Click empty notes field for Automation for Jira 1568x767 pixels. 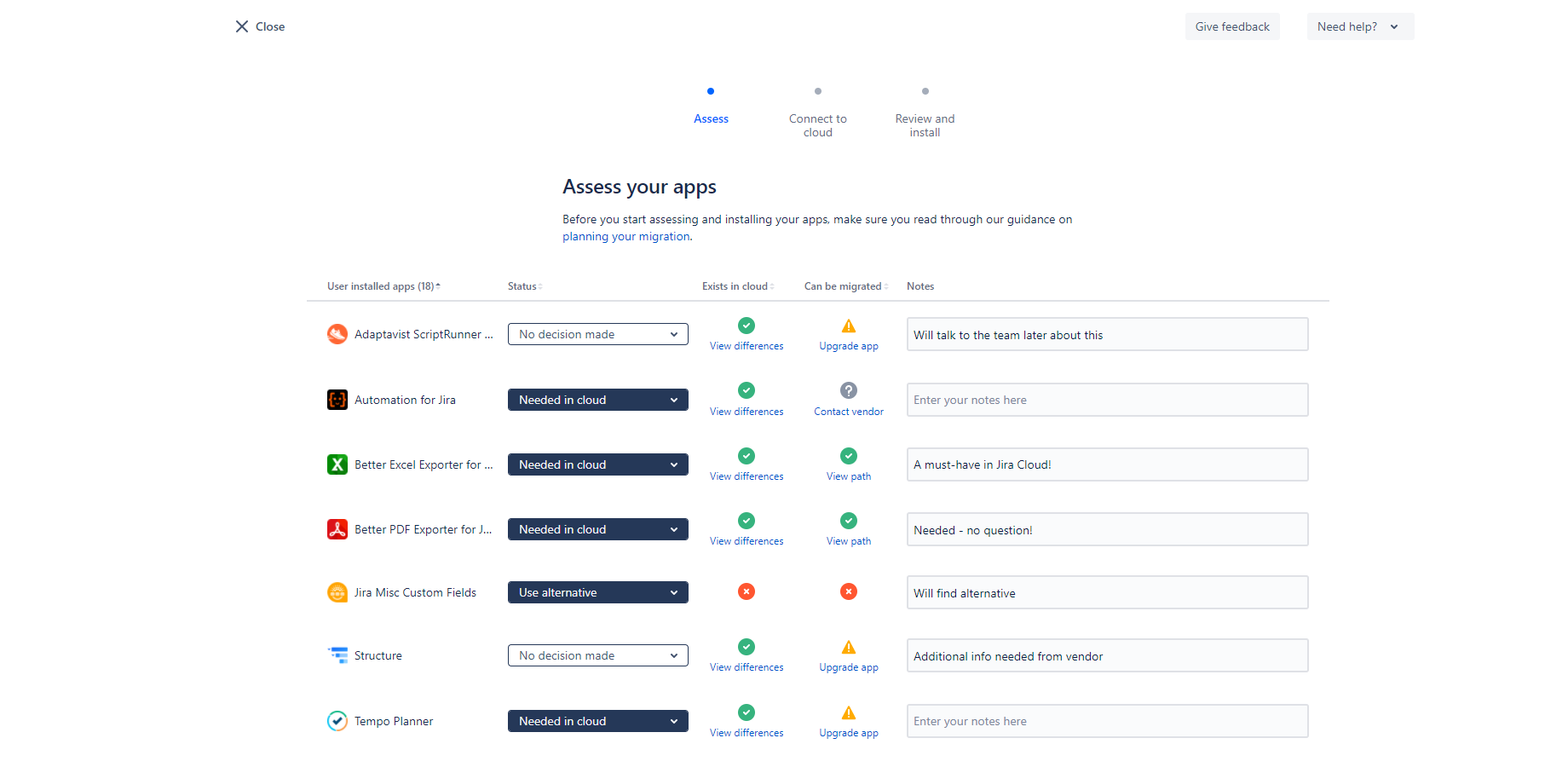[1108, 400]
